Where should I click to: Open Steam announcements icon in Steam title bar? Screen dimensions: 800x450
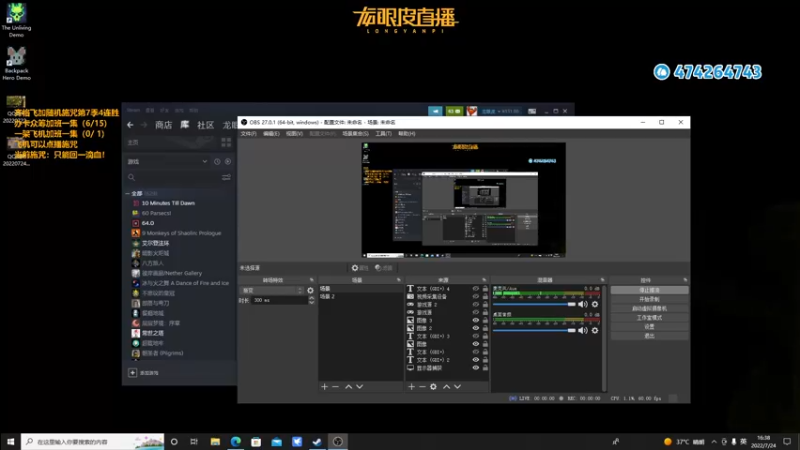point(435,111)
